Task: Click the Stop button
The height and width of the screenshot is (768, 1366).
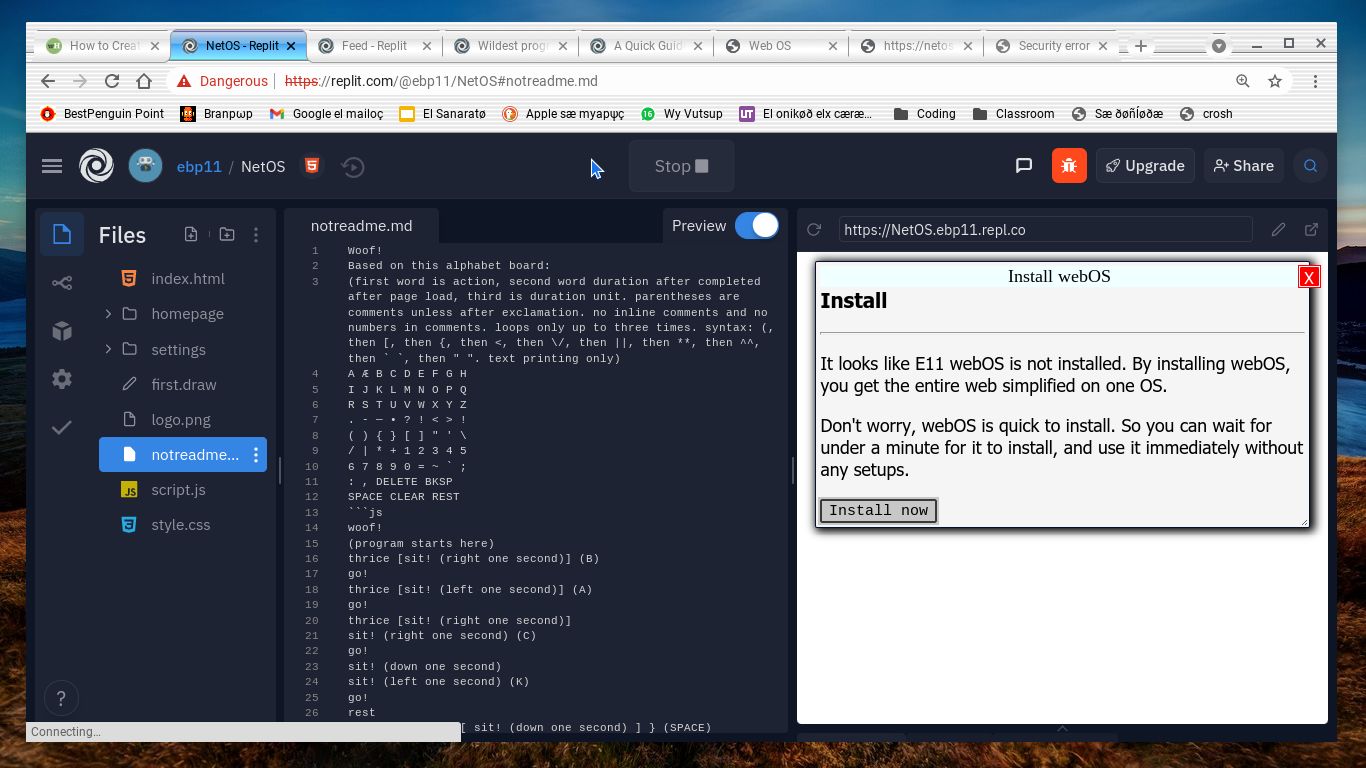Action: pos(682,166)
